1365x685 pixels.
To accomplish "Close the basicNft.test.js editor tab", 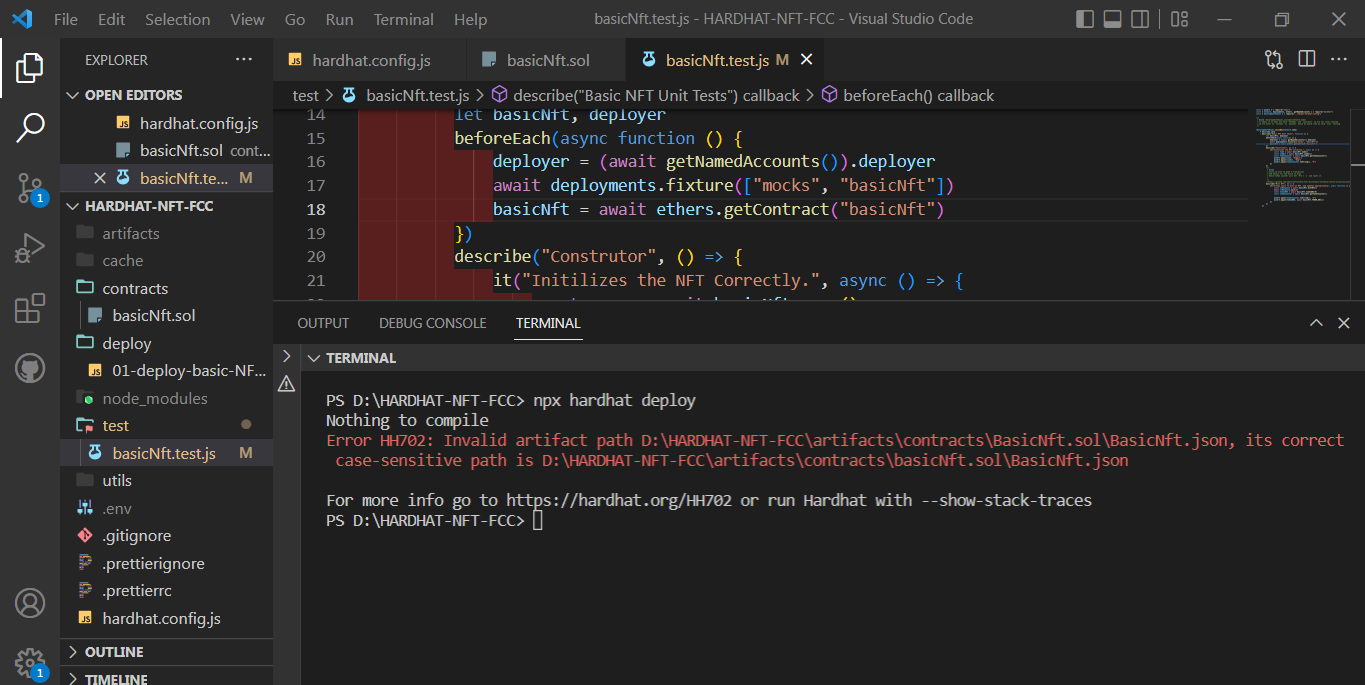I will (x=807, y=60).
